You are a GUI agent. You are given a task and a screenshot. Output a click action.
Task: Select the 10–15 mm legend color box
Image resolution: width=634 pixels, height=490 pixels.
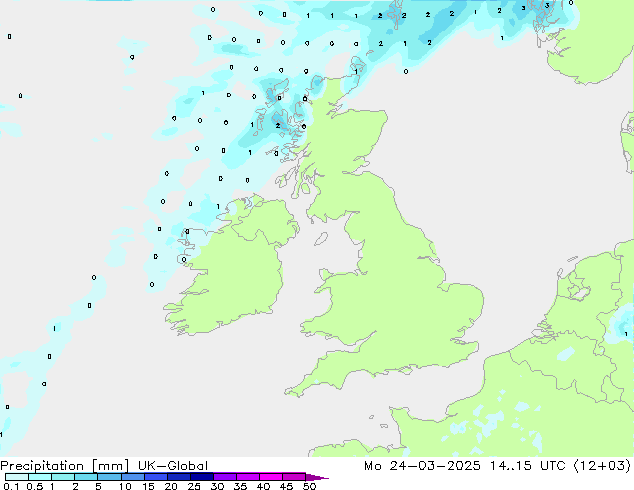point(132,477)
